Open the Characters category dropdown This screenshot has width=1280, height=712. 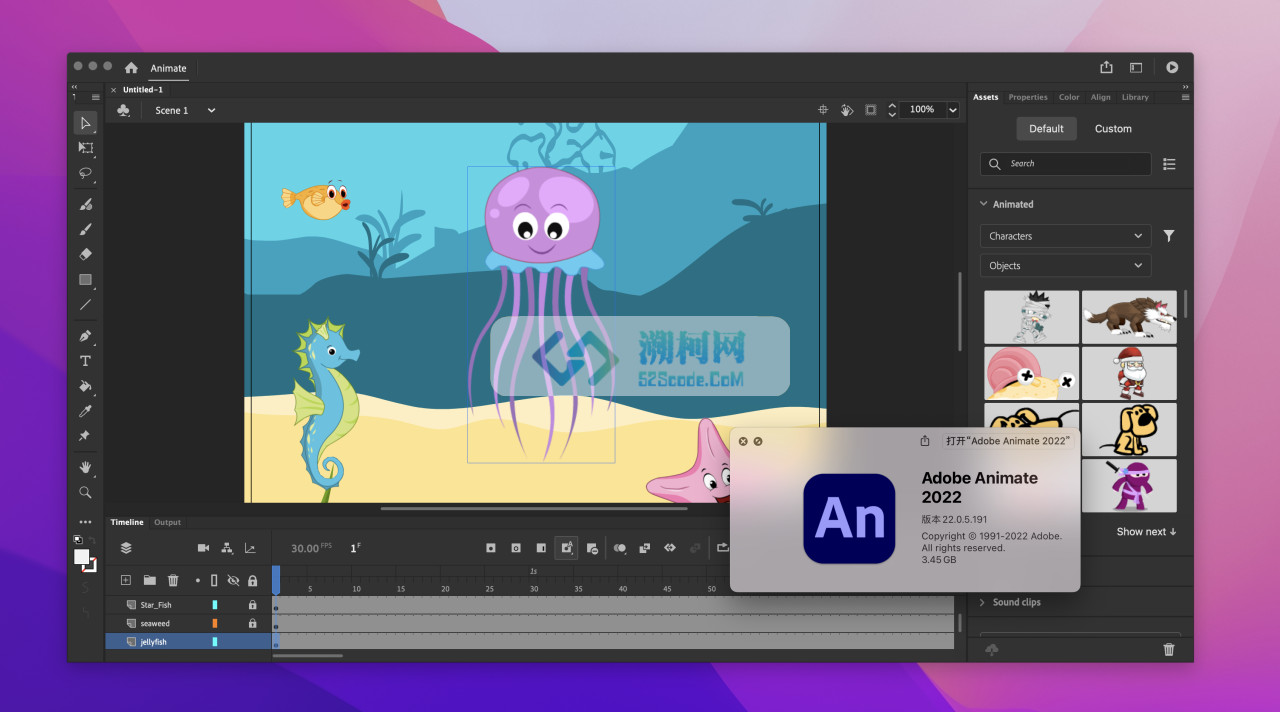tap(1065, 236)
